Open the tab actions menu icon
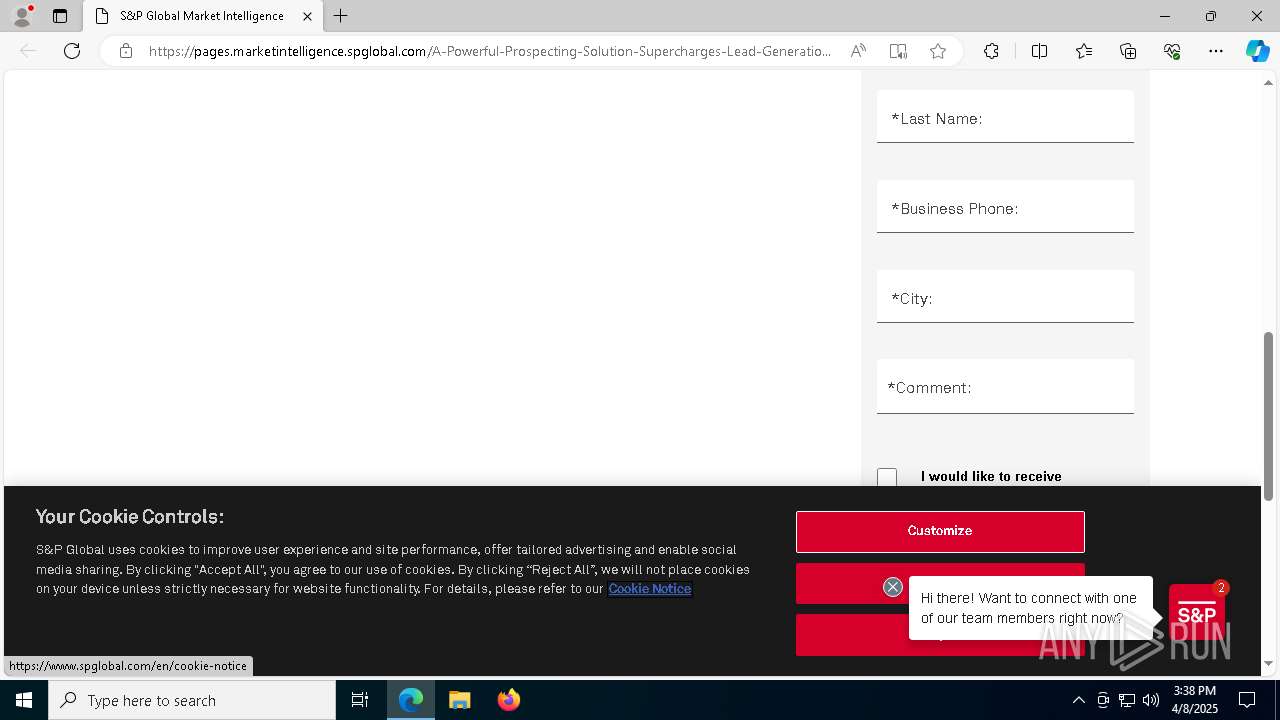 (x=60, y=16)
